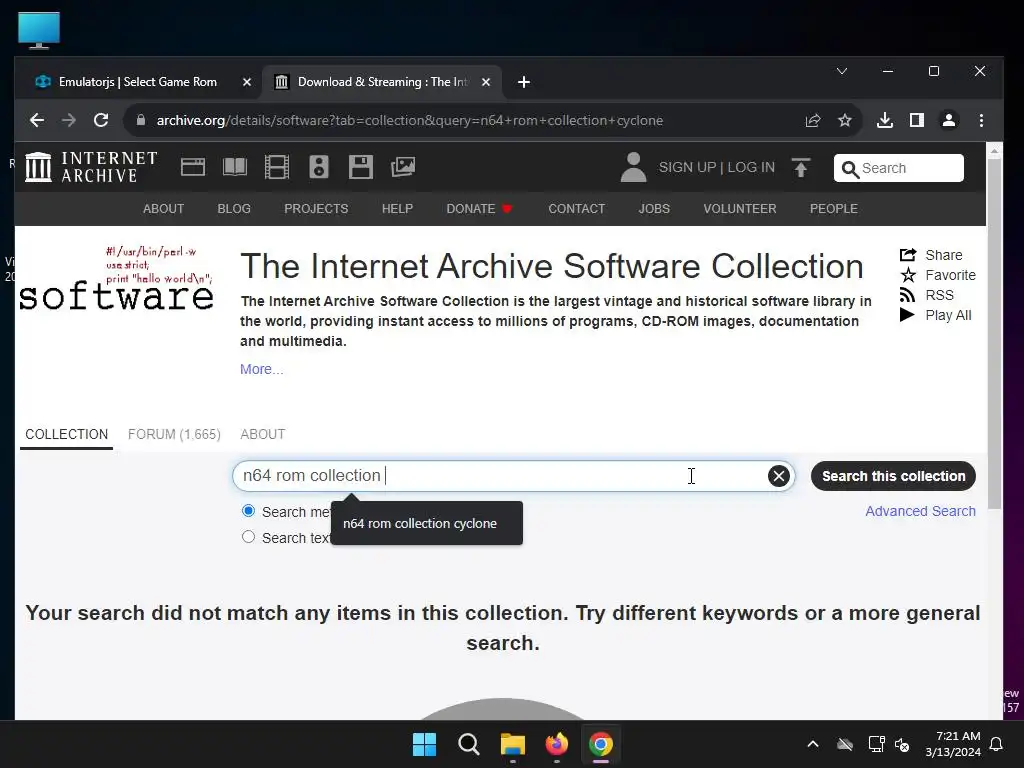The width and height of the screenshot is (1024, 768).
Task: Open a new browser tab
Action: click(x=524, y=82)
